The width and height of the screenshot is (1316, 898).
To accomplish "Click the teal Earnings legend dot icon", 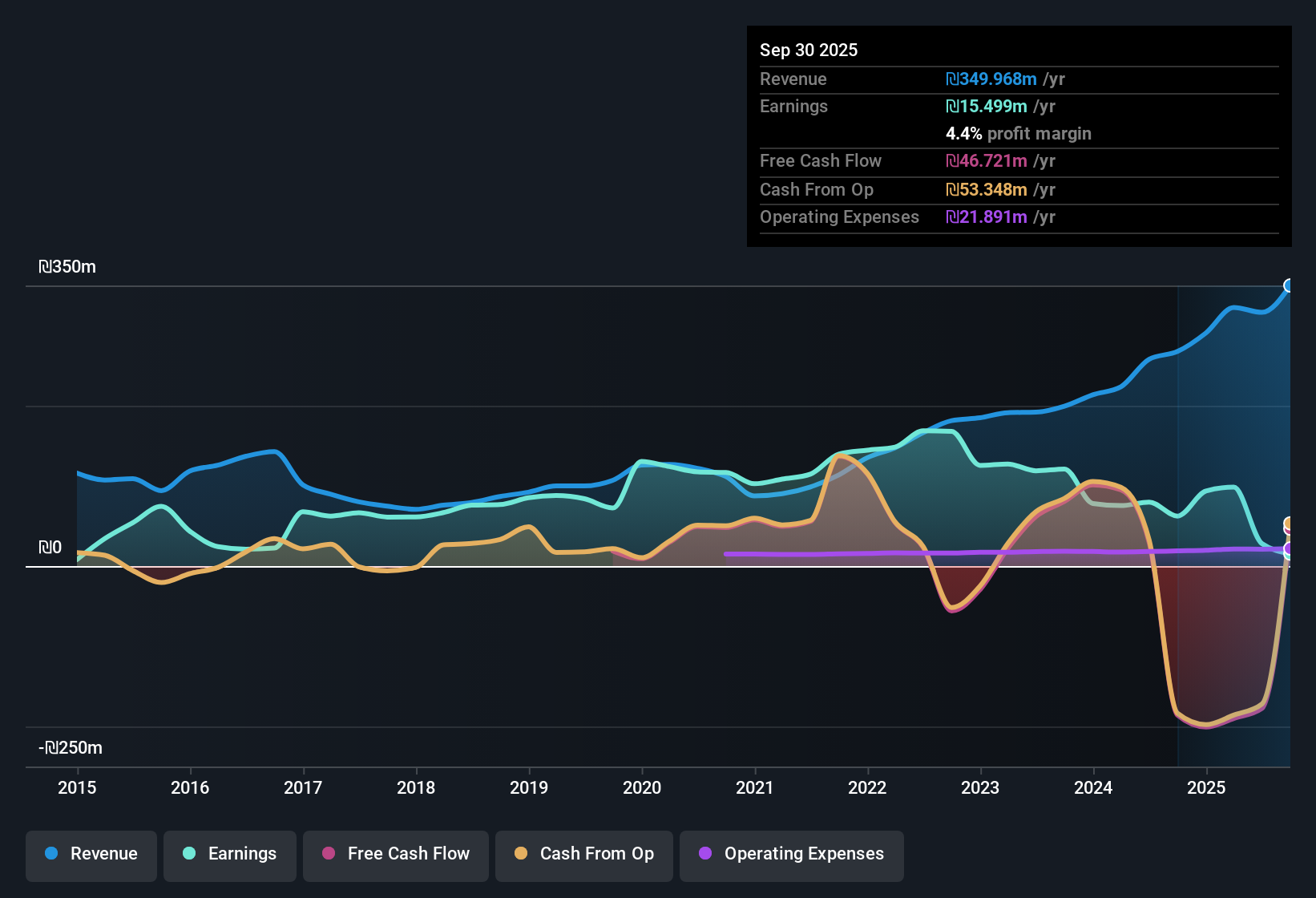I will (189, 854).
